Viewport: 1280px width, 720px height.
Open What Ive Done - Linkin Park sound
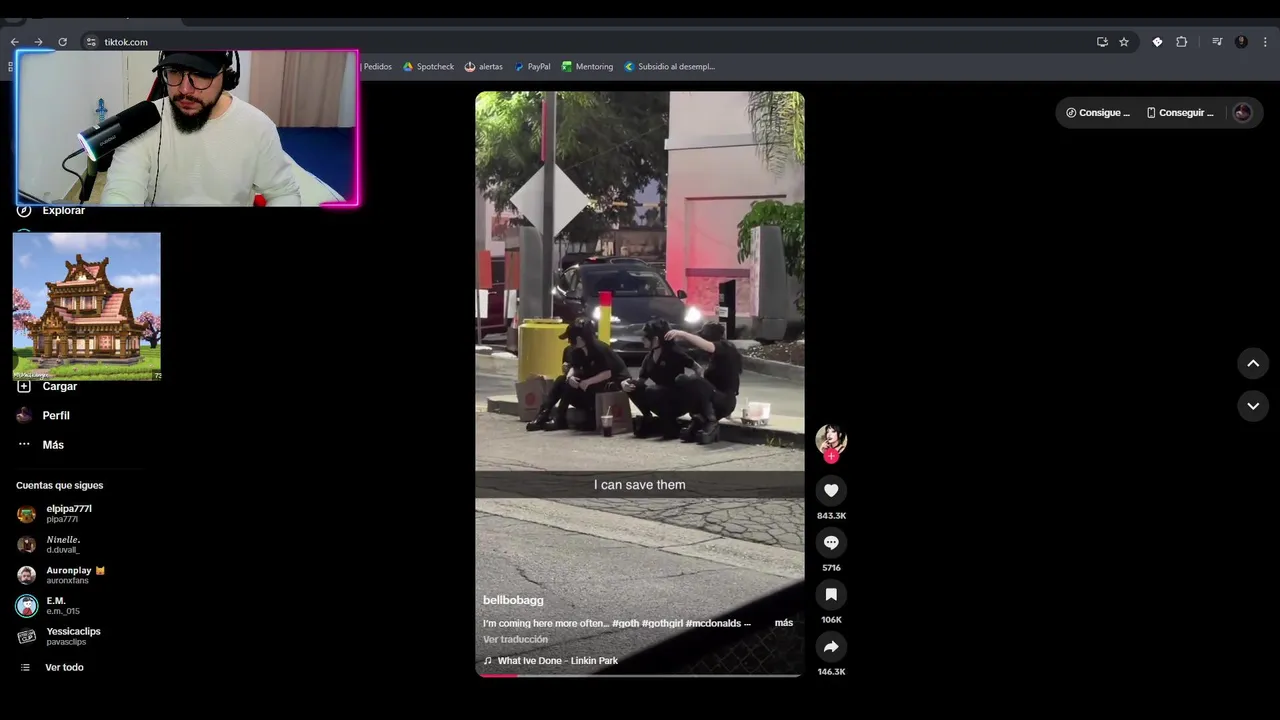(558, 661)
